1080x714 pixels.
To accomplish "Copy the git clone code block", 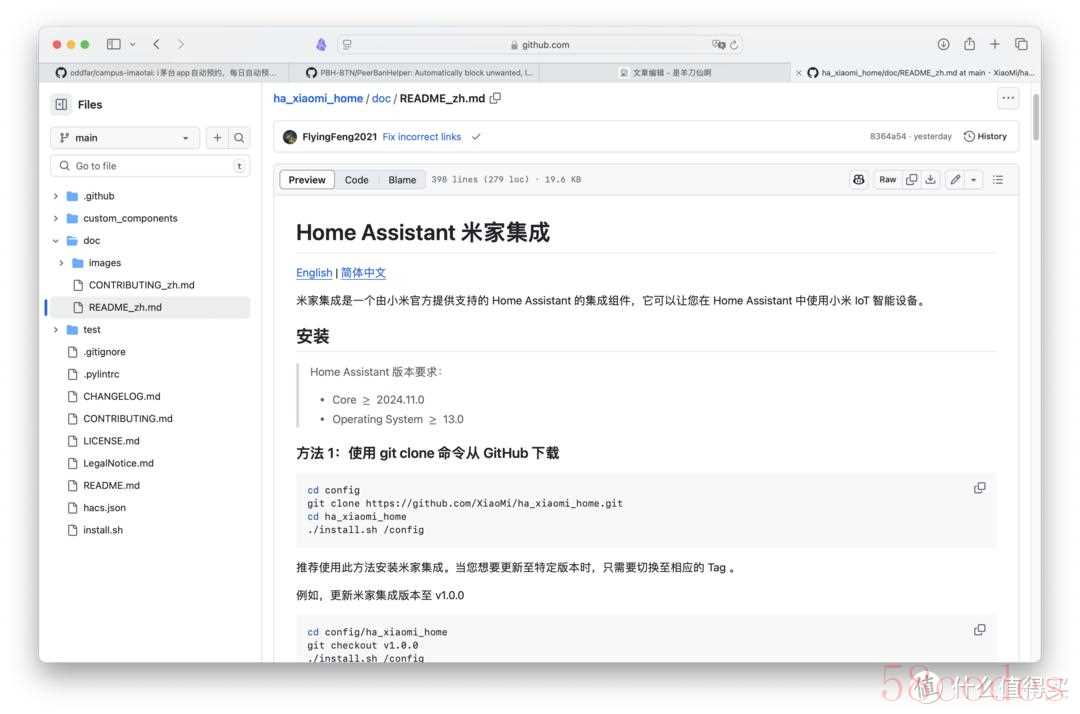I will coord(979,488).
